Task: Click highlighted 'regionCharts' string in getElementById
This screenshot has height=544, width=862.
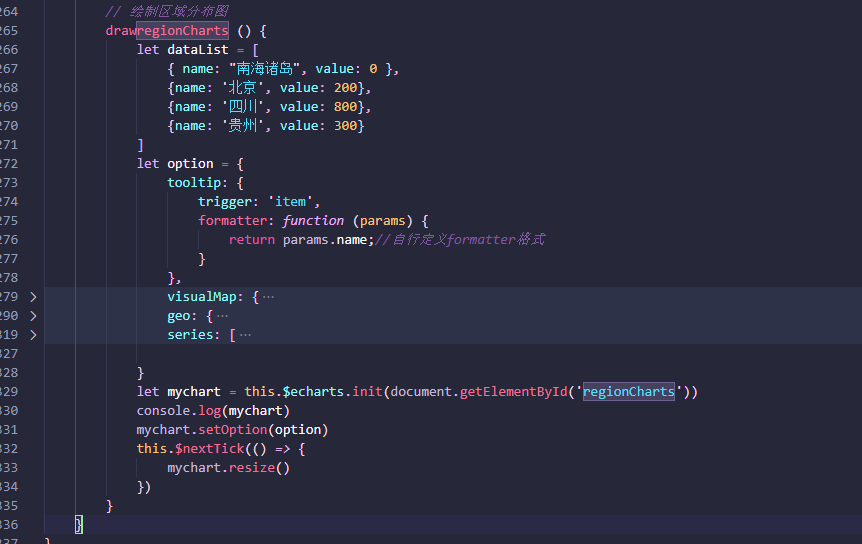Action: (x=628, y=392)
